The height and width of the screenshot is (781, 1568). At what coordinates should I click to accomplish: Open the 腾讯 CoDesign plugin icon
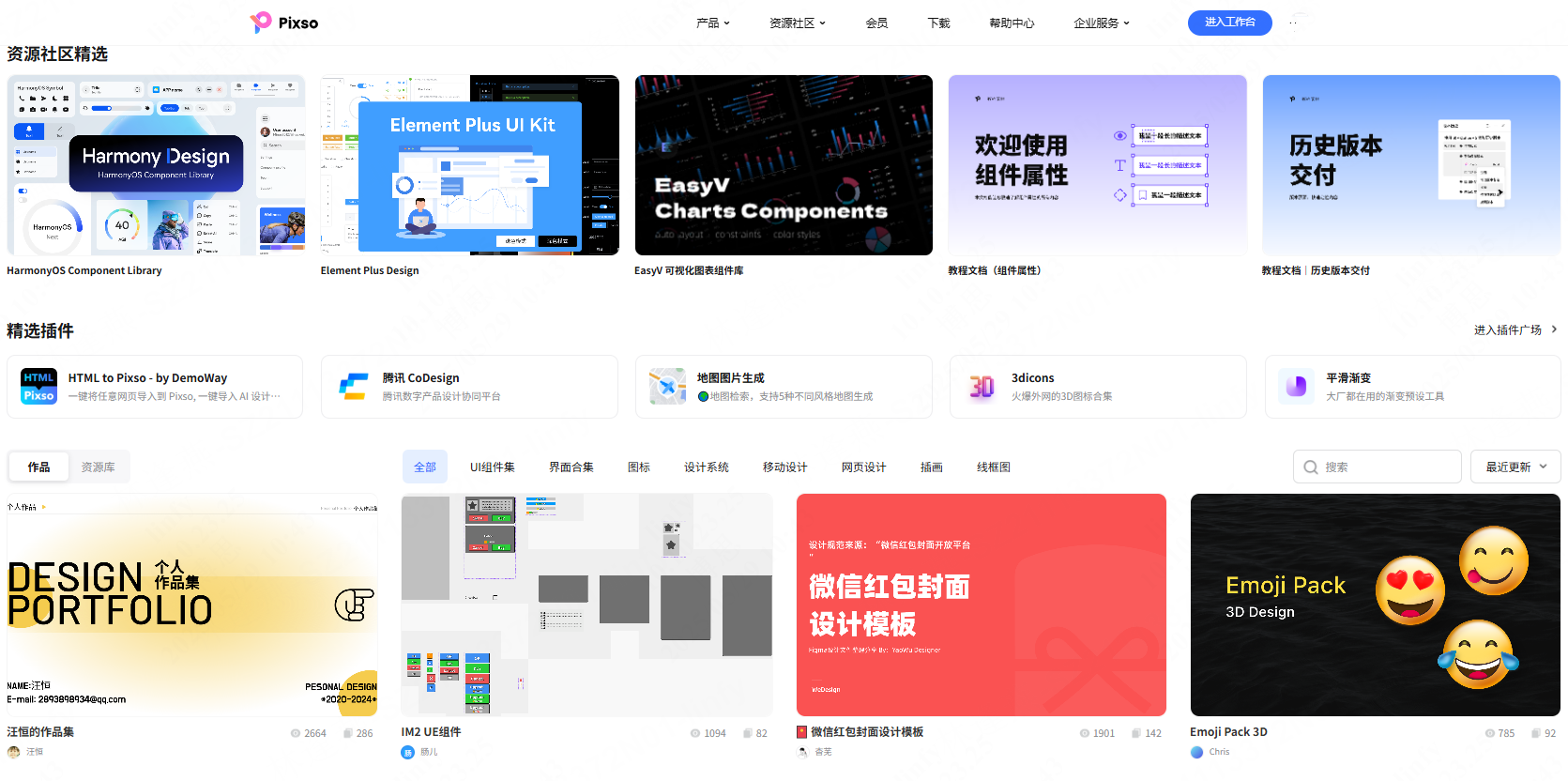[353, 386]
